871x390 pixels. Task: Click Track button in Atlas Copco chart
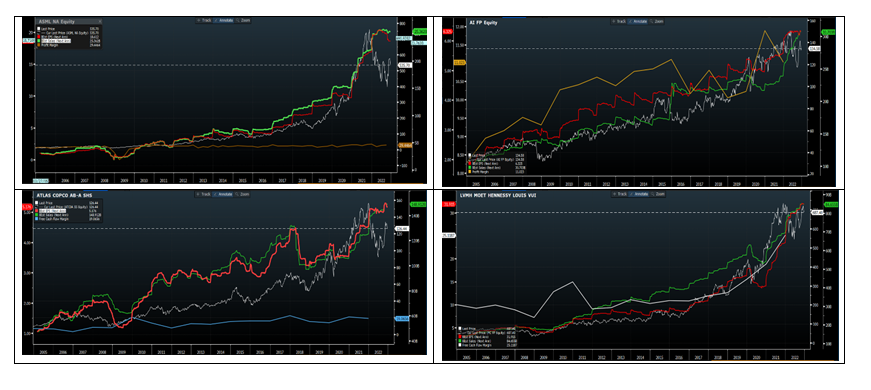pyautogui.click(x=203, y=194)
